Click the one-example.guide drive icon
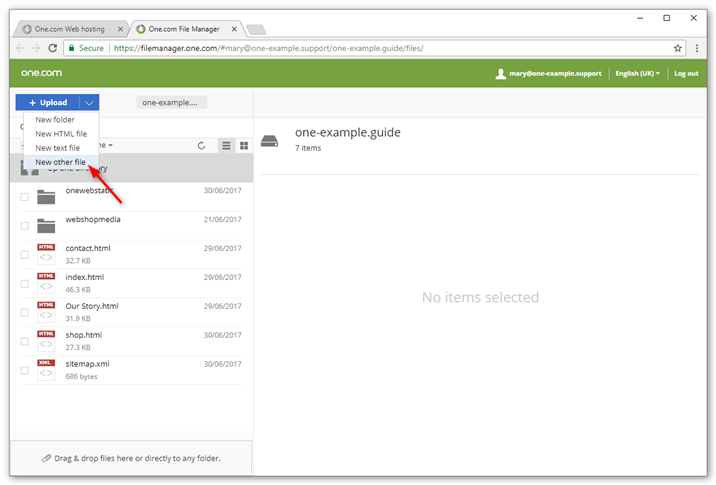Image resolution: width=716 pixels, height=485 pixels. point(269,141)
